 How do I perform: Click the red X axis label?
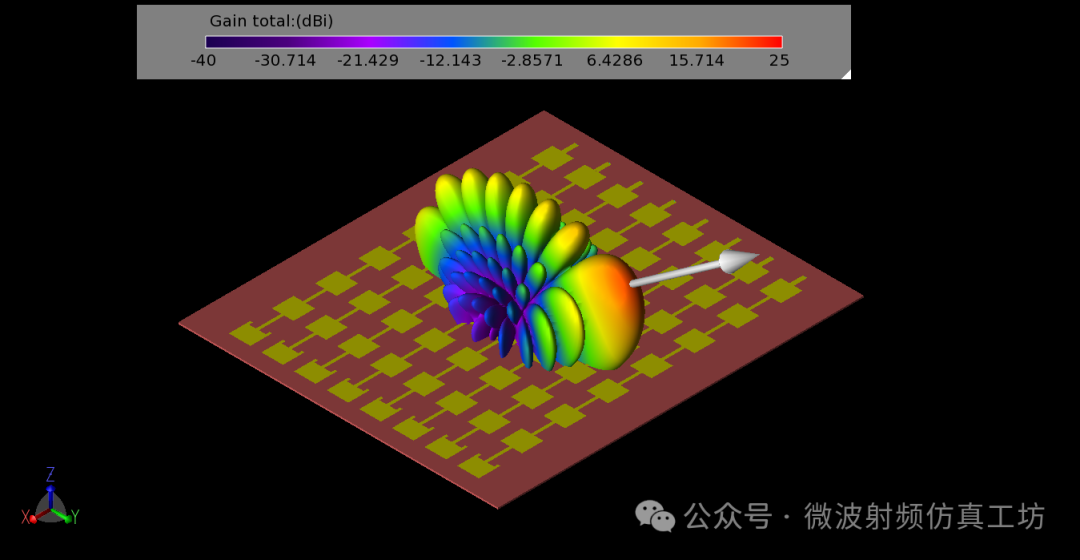[x=25, y=517]
